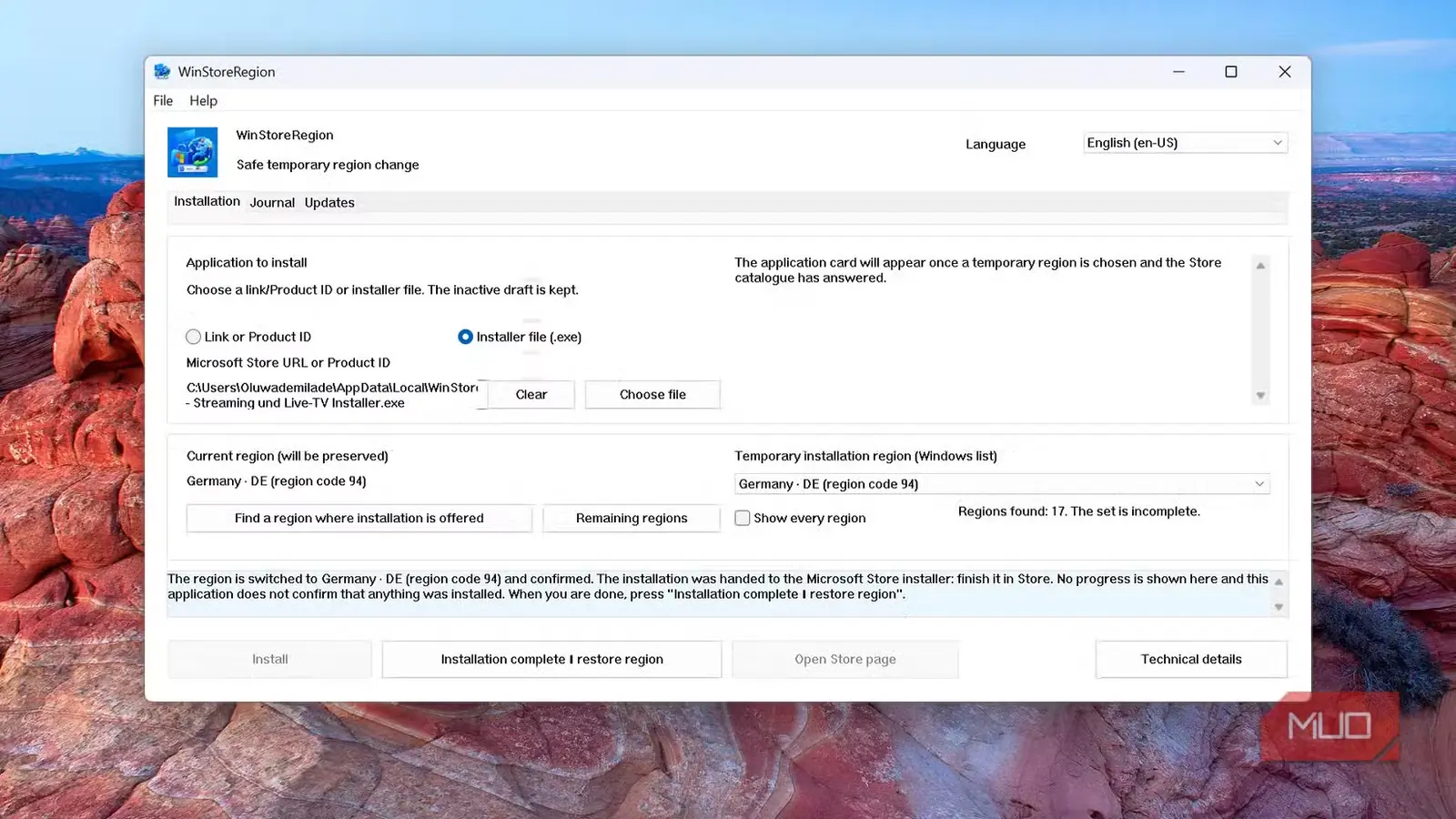Open the Language dropdown
The height and width of the screenshot is (819, 1456).
click(1185, 143)
